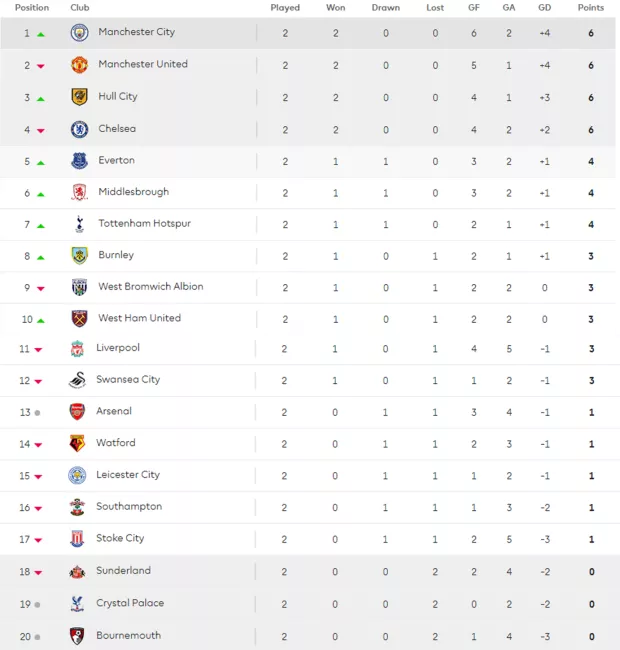Click the Arsenal cannon crest
This screenshot has height=650, width=620.
(77, 412)
